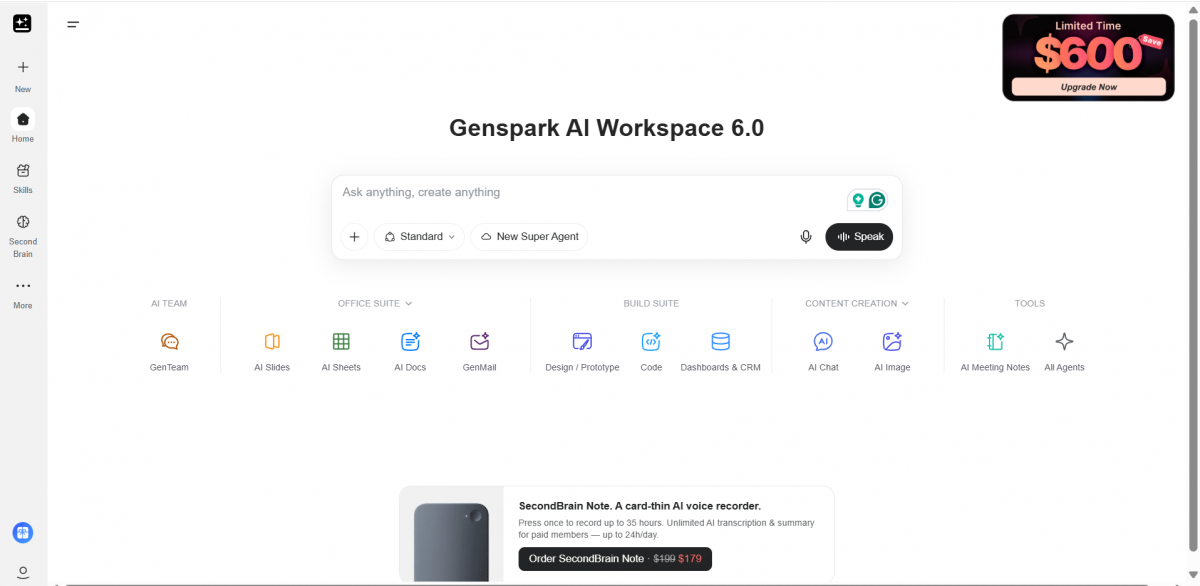This screenshot has width=1200, height=586.
Task: Click Order SecondBrain Note button
Action: tap(615, 559)
